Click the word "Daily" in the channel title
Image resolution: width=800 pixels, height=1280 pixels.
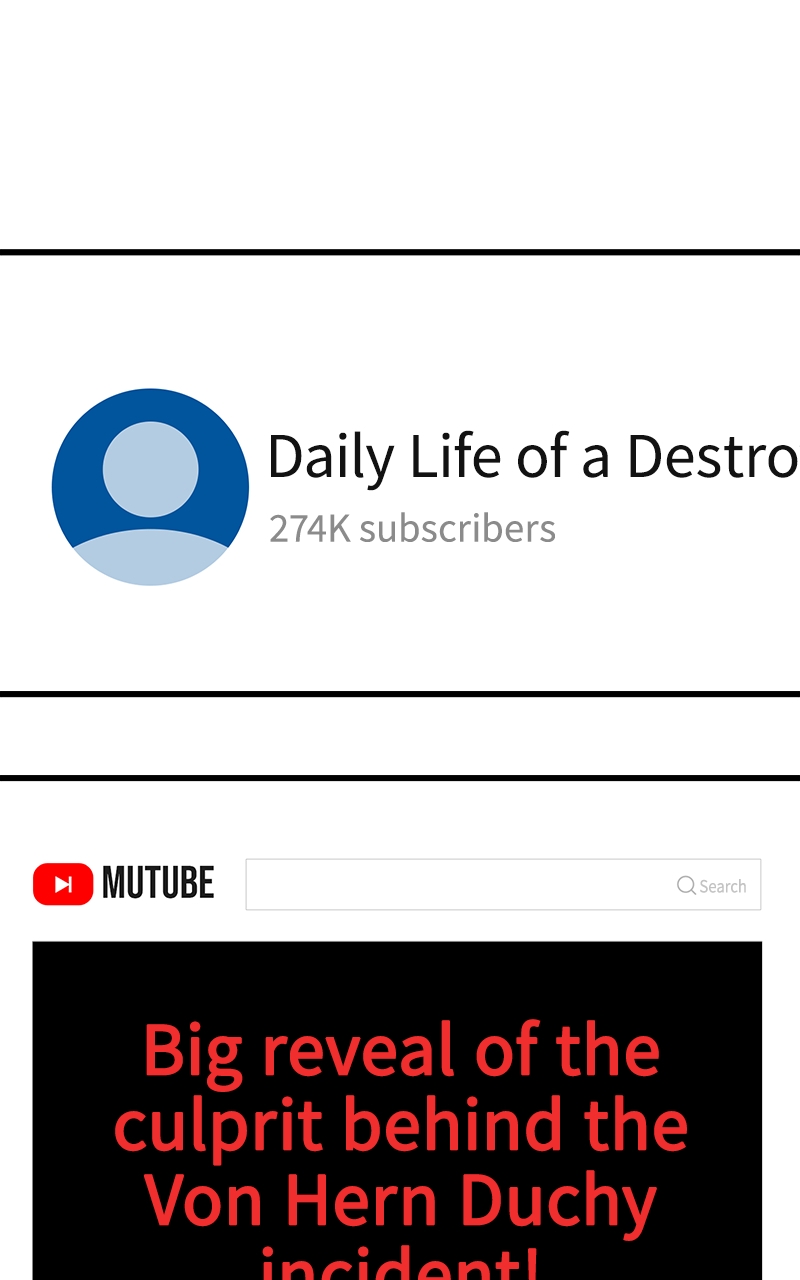click(331, 458)
